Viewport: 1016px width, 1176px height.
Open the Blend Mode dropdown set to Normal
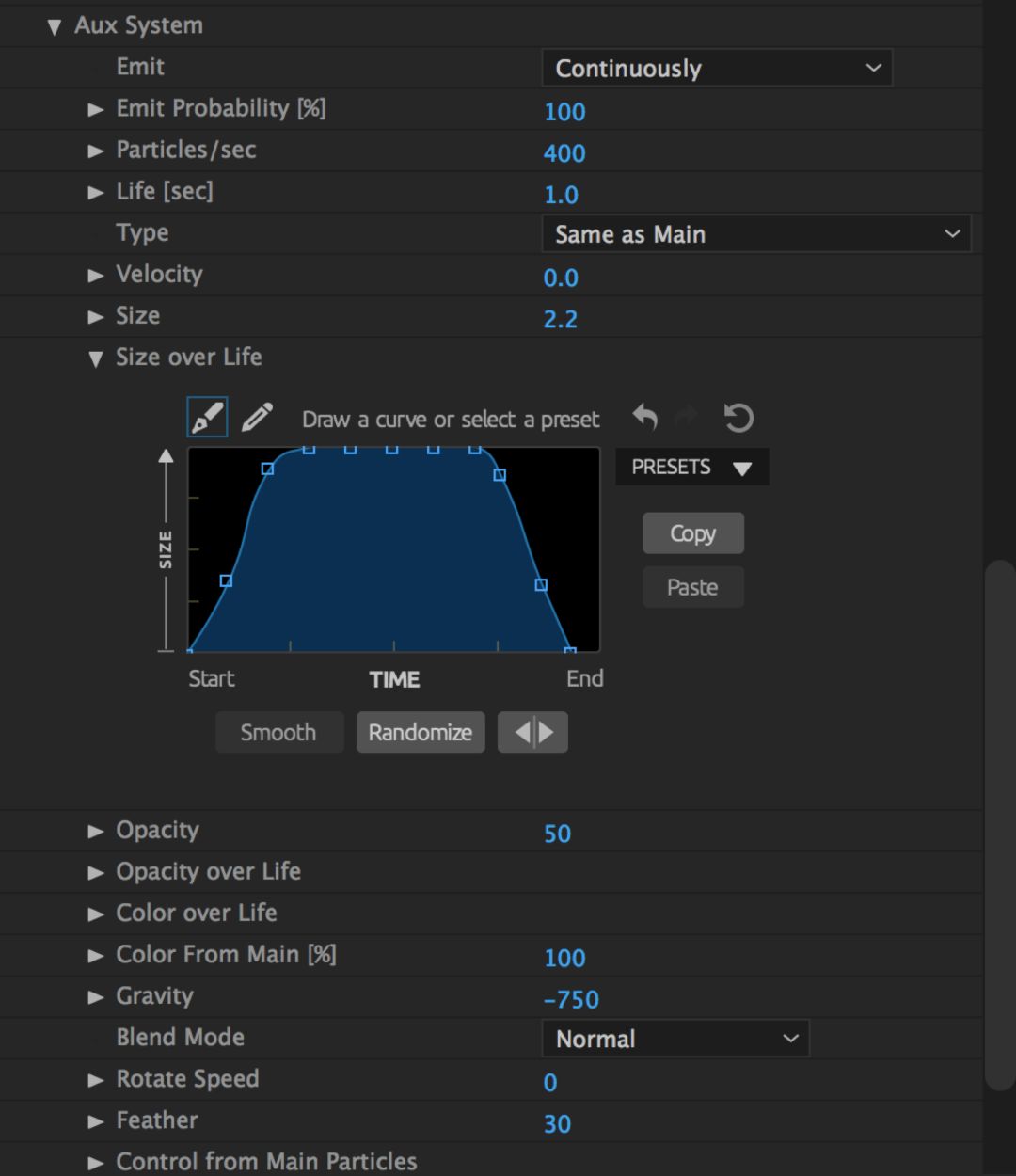pos(675,1039)
